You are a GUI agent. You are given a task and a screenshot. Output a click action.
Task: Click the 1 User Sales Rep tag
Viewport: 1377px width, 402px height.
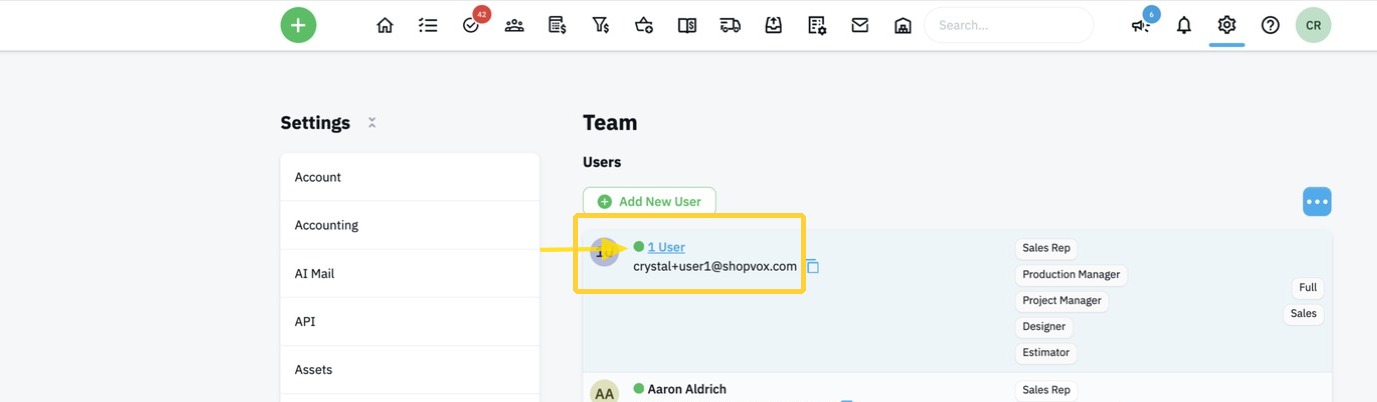coord(1047,248)
